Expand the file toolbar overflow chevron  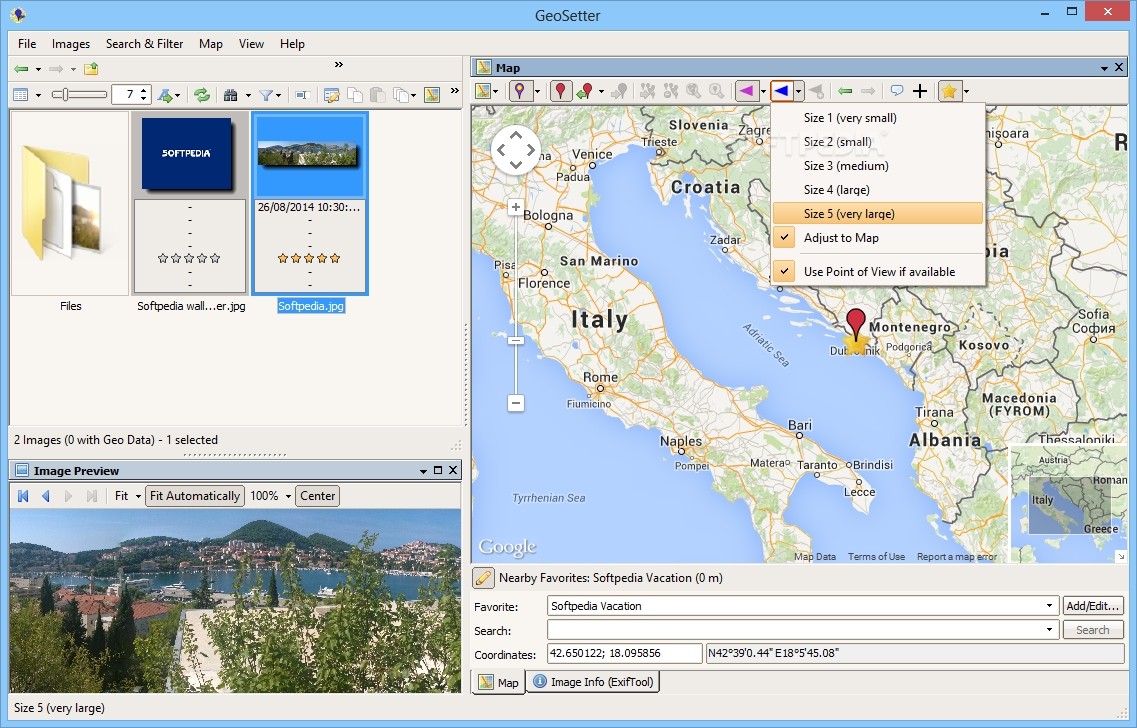tap(455, 91)
